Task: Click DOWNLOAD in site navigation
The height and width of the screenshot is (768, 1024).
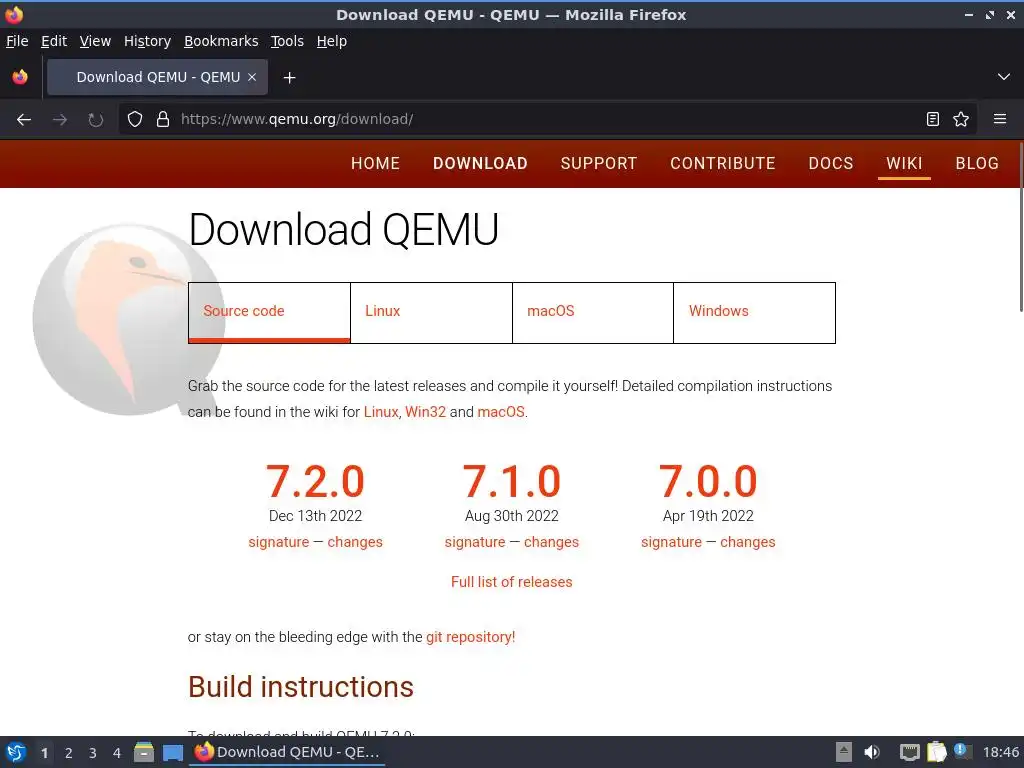Action: point(480,163)
